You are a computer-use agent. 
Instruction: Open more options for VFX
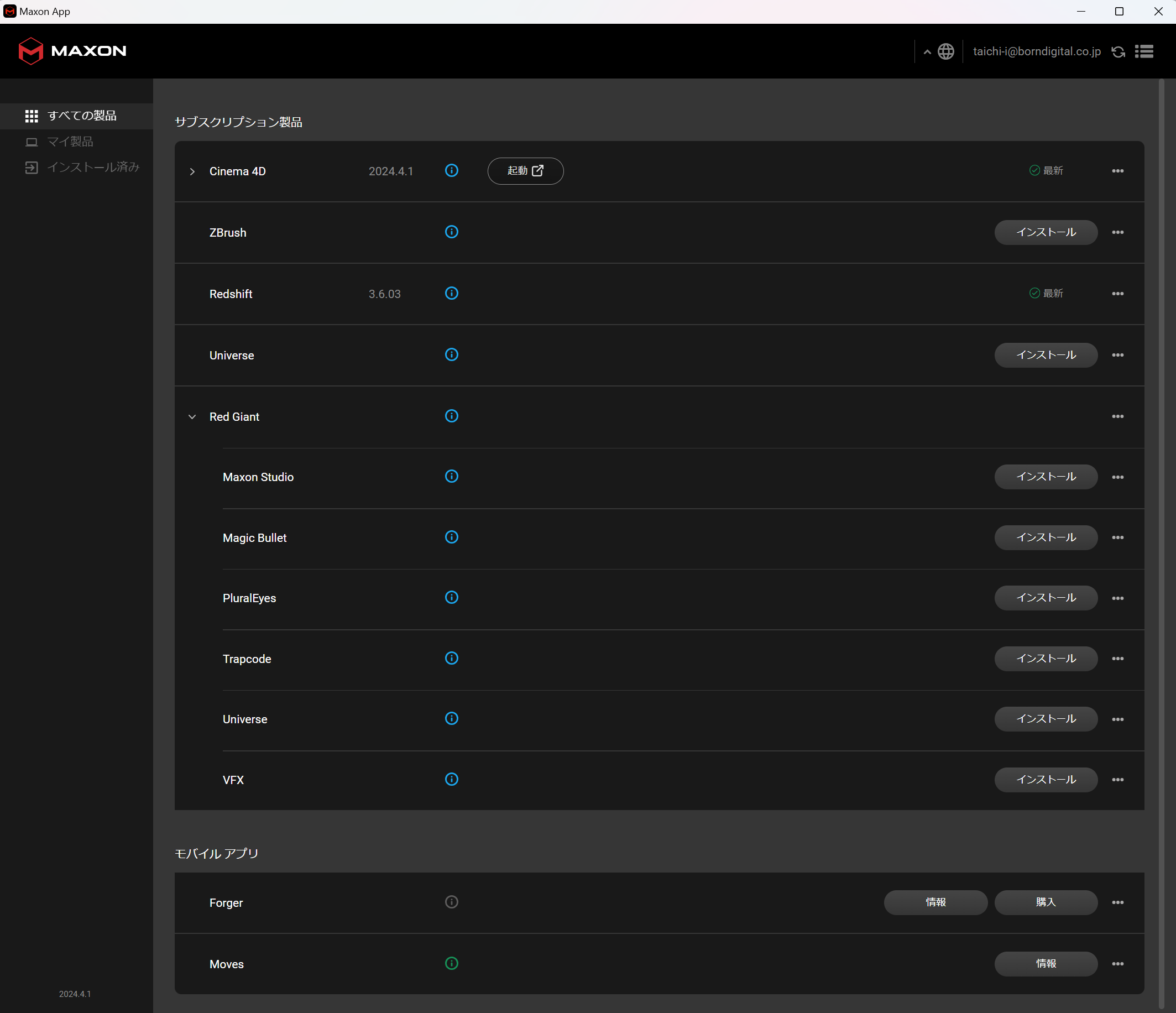(x=1117, y=780)
